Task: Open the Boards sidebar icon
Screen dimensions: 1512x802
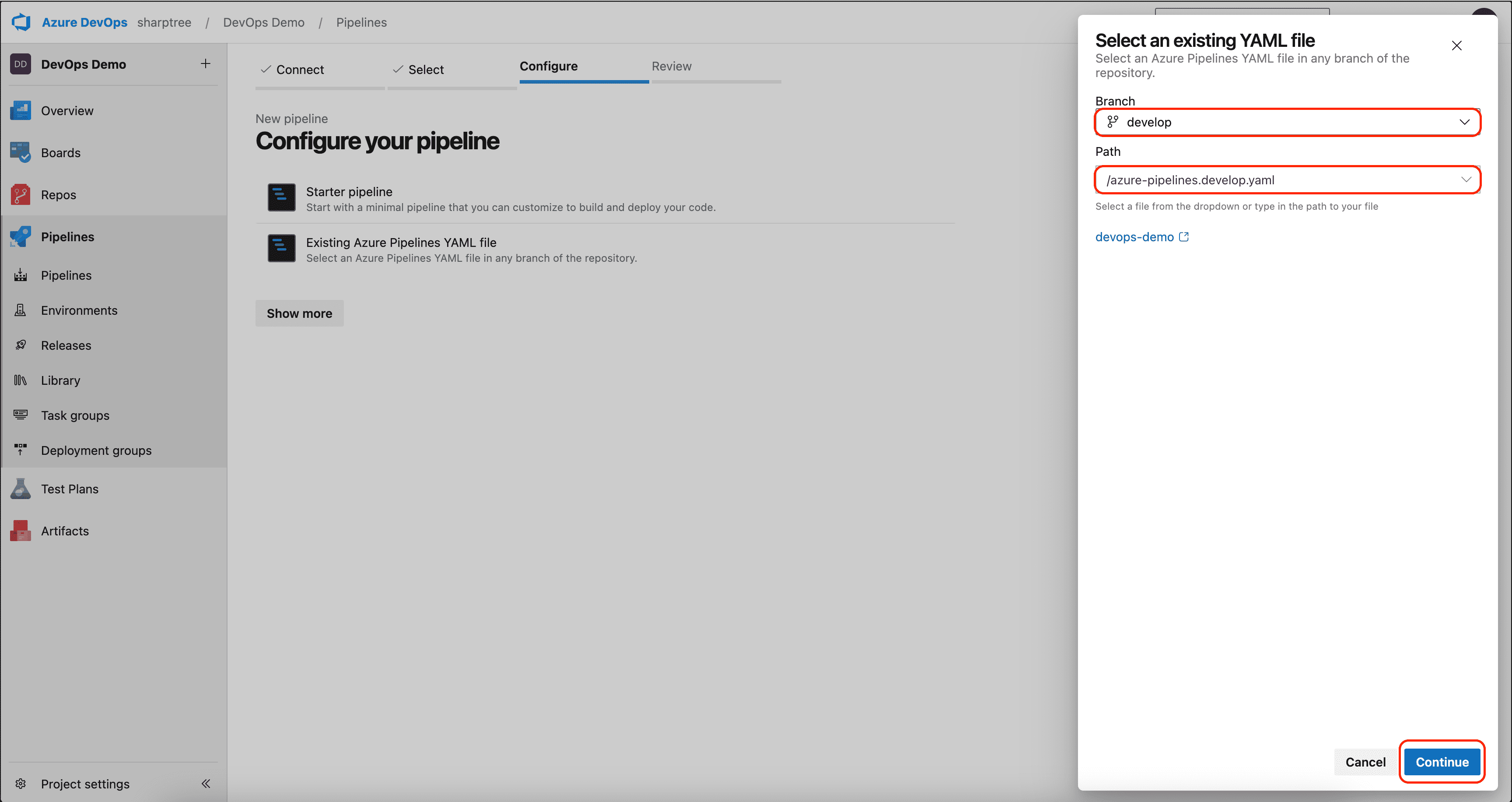Action: 21,153
